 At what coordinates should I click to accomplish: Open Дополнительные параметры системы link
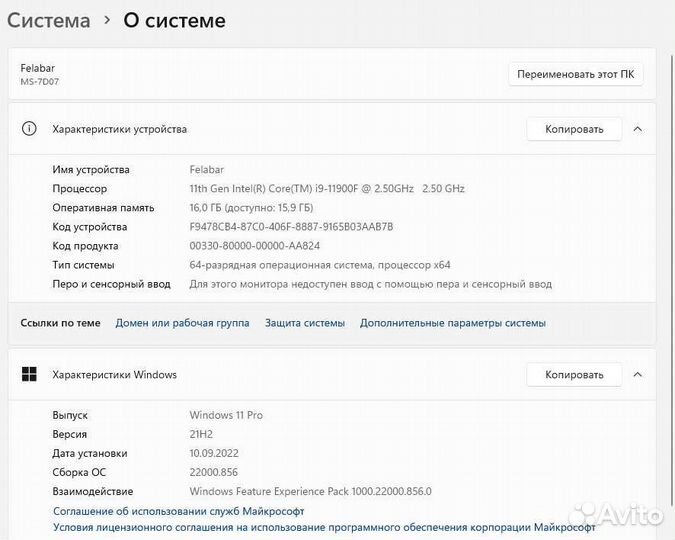pyautogui.click(x=453, y=323)
